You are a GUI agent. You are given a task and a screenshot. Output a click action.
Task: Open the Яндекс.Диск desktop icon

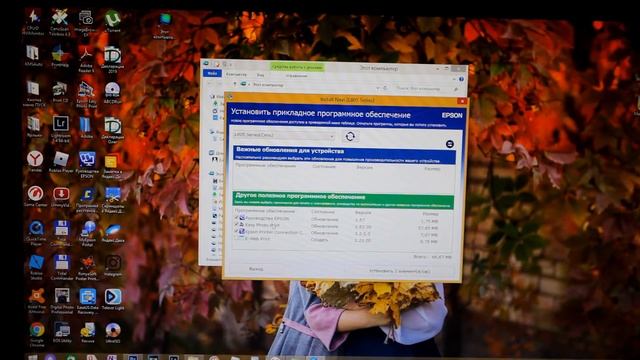point(113,232)
